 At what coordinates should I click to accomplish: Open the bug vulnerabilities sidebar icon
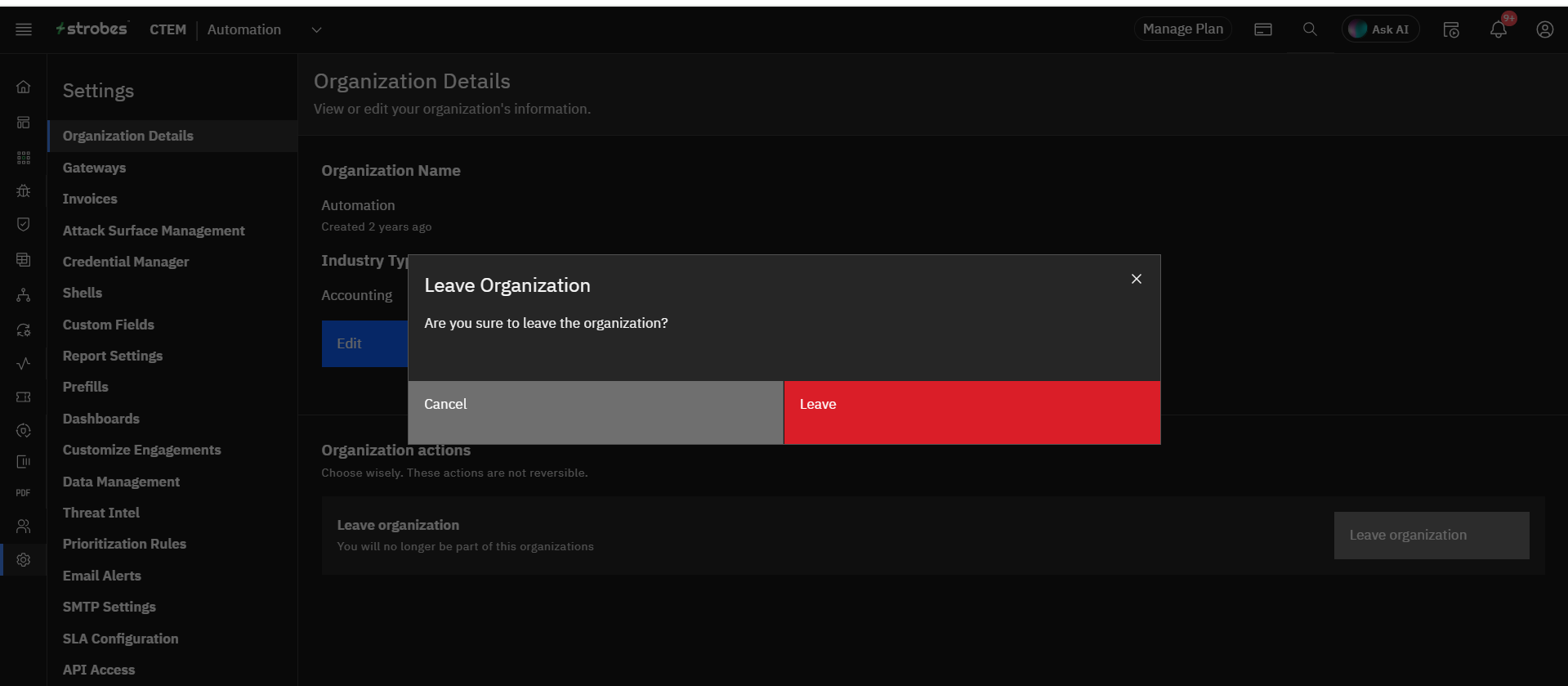coord(24,191)
